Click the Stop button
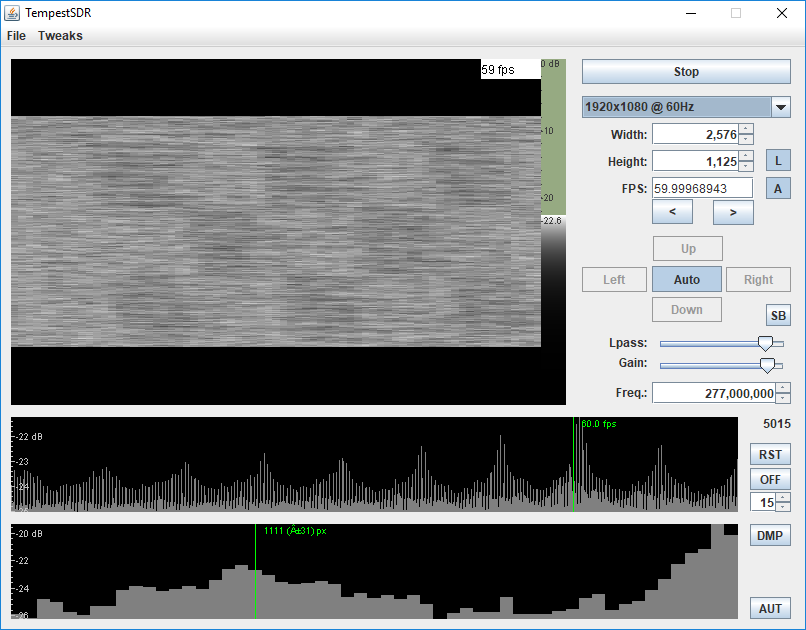 pyautogui.click(x=686, y=72)
